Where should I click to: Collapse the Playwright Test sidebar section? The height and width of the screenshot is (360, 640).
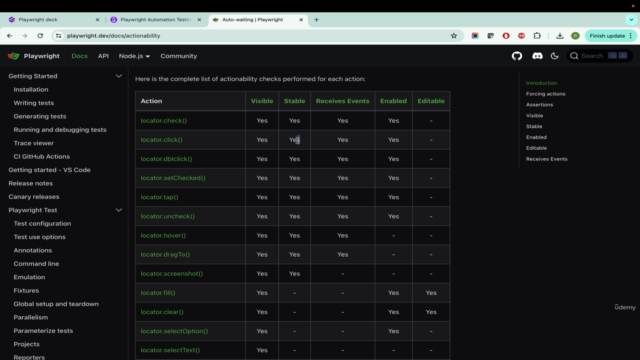(118, 210)
